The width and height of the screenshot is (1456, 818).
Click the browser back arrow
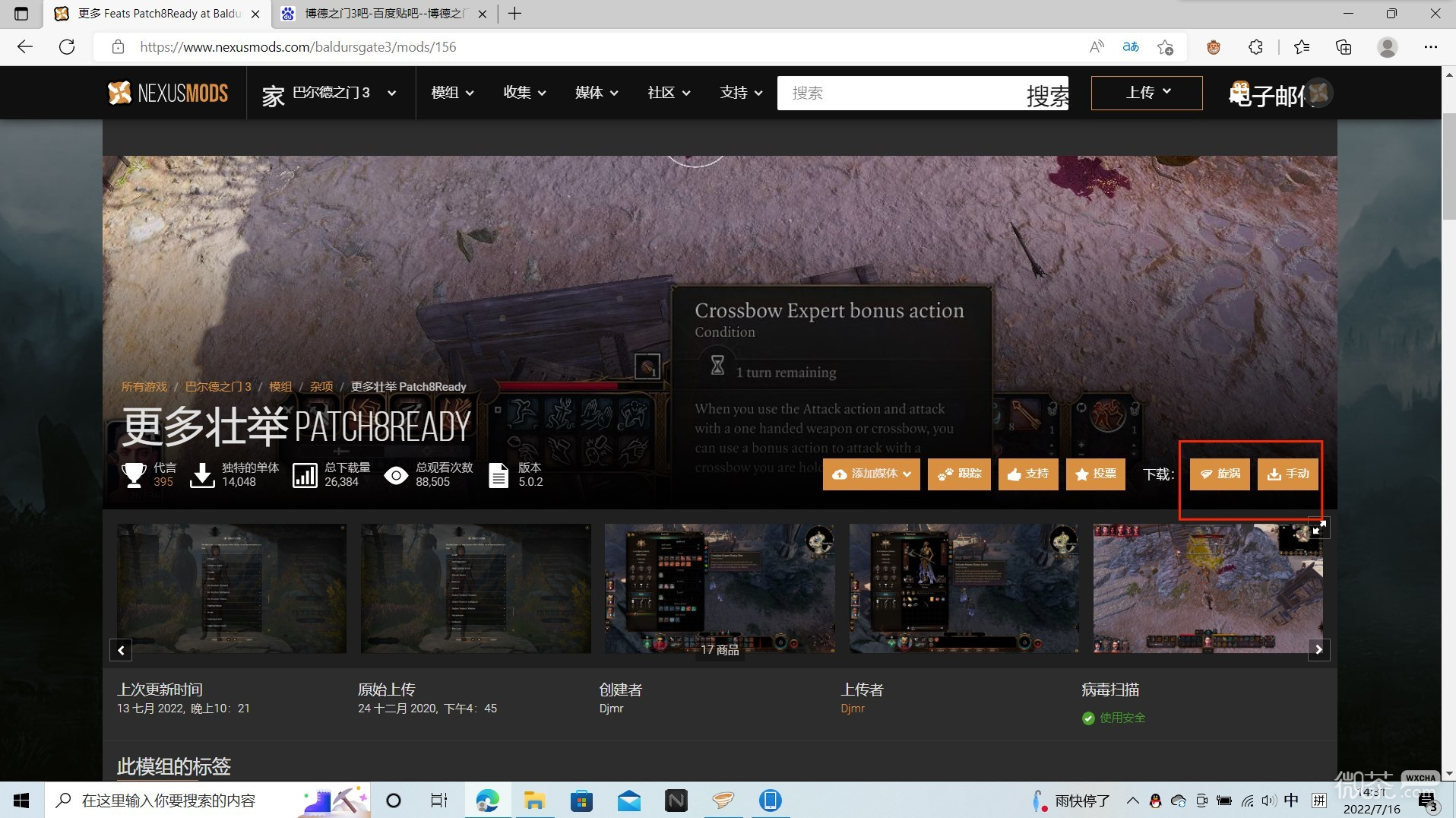tap(25, 46)
